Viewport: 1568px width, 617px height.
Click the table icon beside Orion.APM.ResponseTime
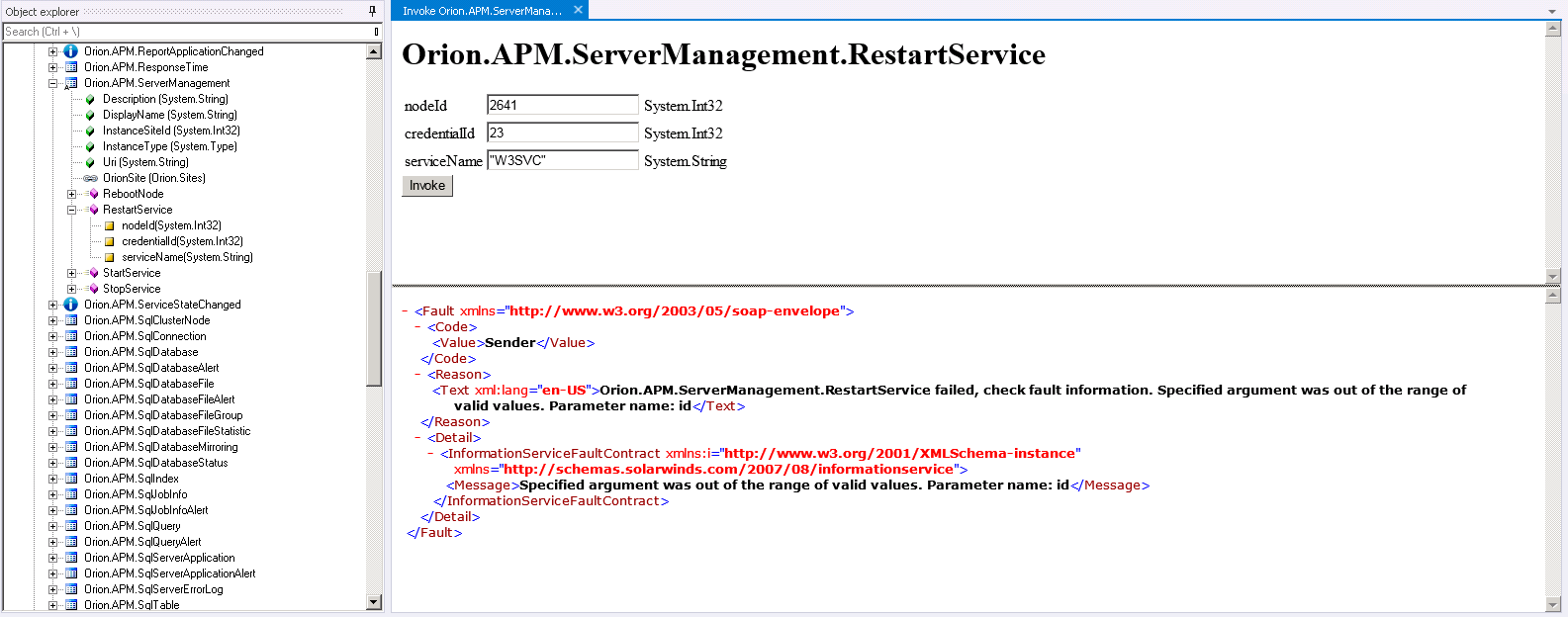71,67
